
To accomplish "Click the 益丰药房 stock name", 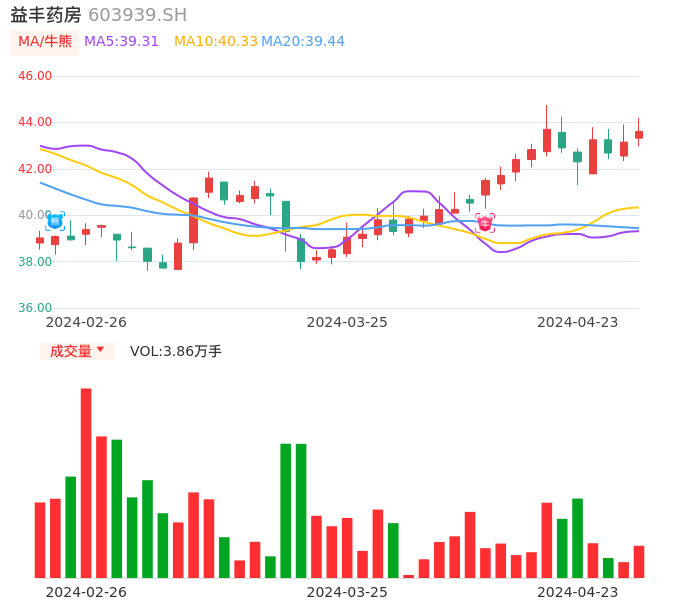I will [45, 15].
